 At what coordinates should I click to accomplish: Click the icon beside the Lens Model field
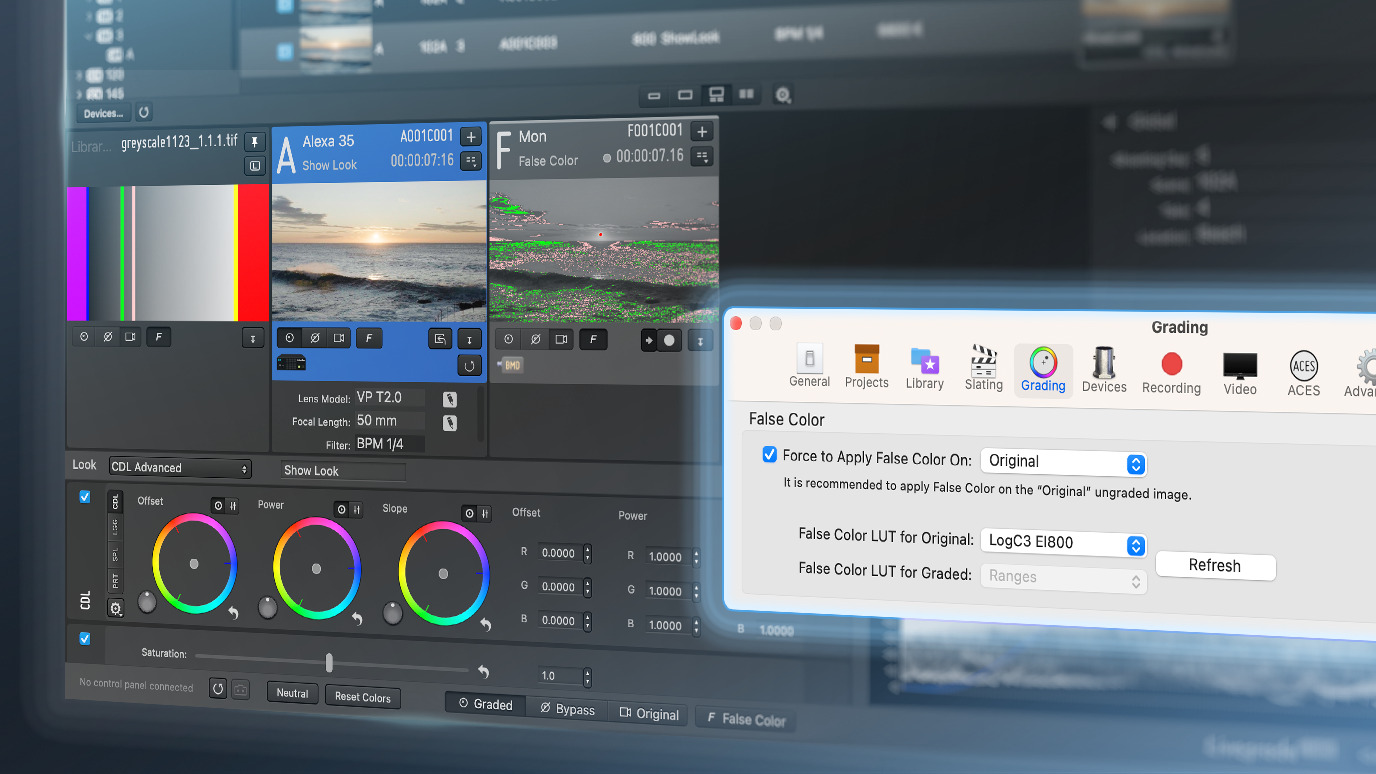click(450, 399)
